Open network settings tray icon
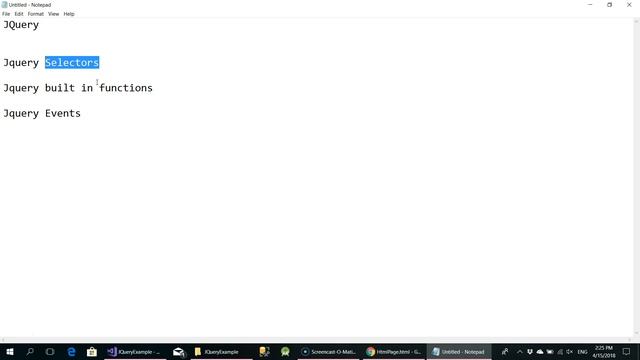The width and height of the screenshot is (640, 360). click(560, 352)
